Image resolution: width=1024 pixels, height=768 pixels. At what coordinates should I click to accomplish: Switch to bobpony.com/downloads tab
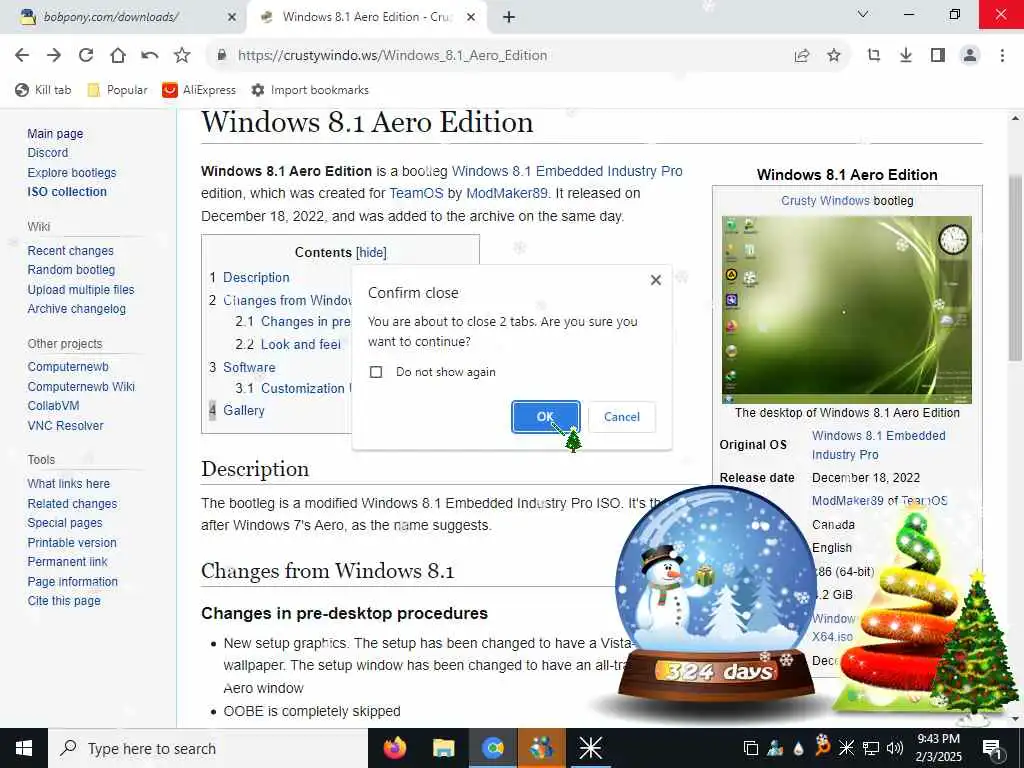point(111,18)
